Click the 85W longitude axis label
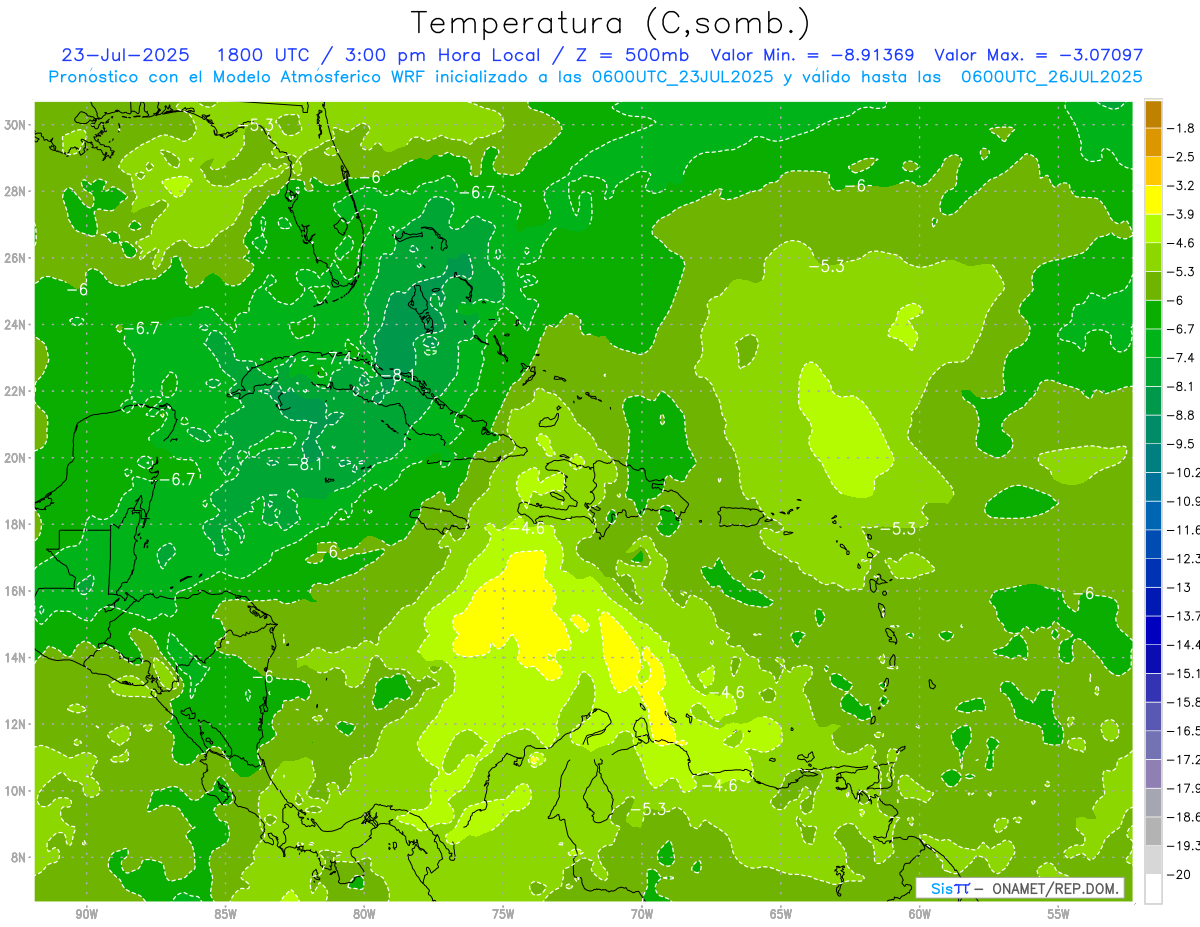 [x=225, y=914]
